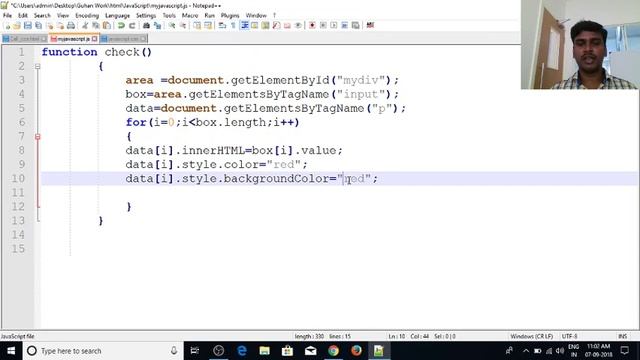Click the Stop Recording macro icon

click(x=323, y=26)
